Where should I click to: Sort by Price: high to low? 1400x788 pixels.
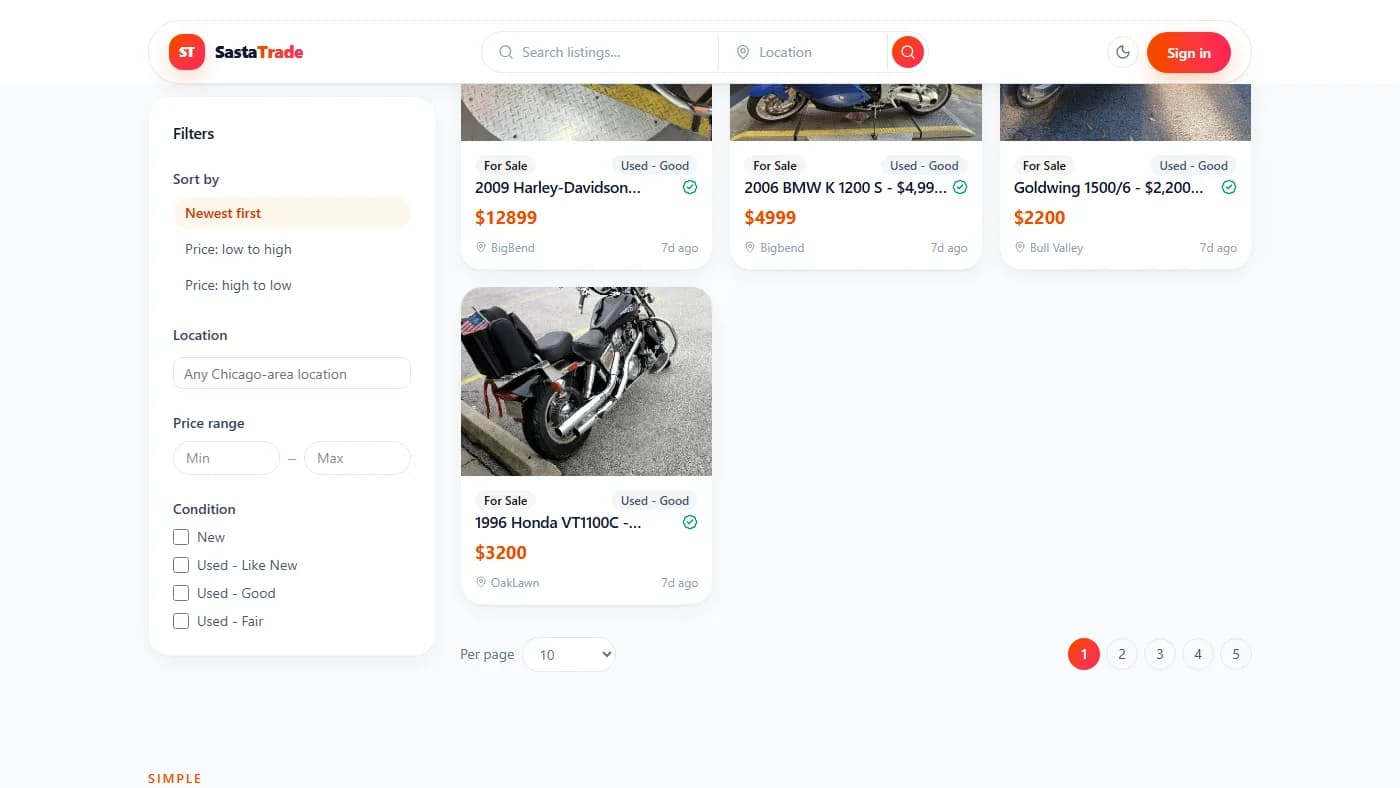coord(292,285)
